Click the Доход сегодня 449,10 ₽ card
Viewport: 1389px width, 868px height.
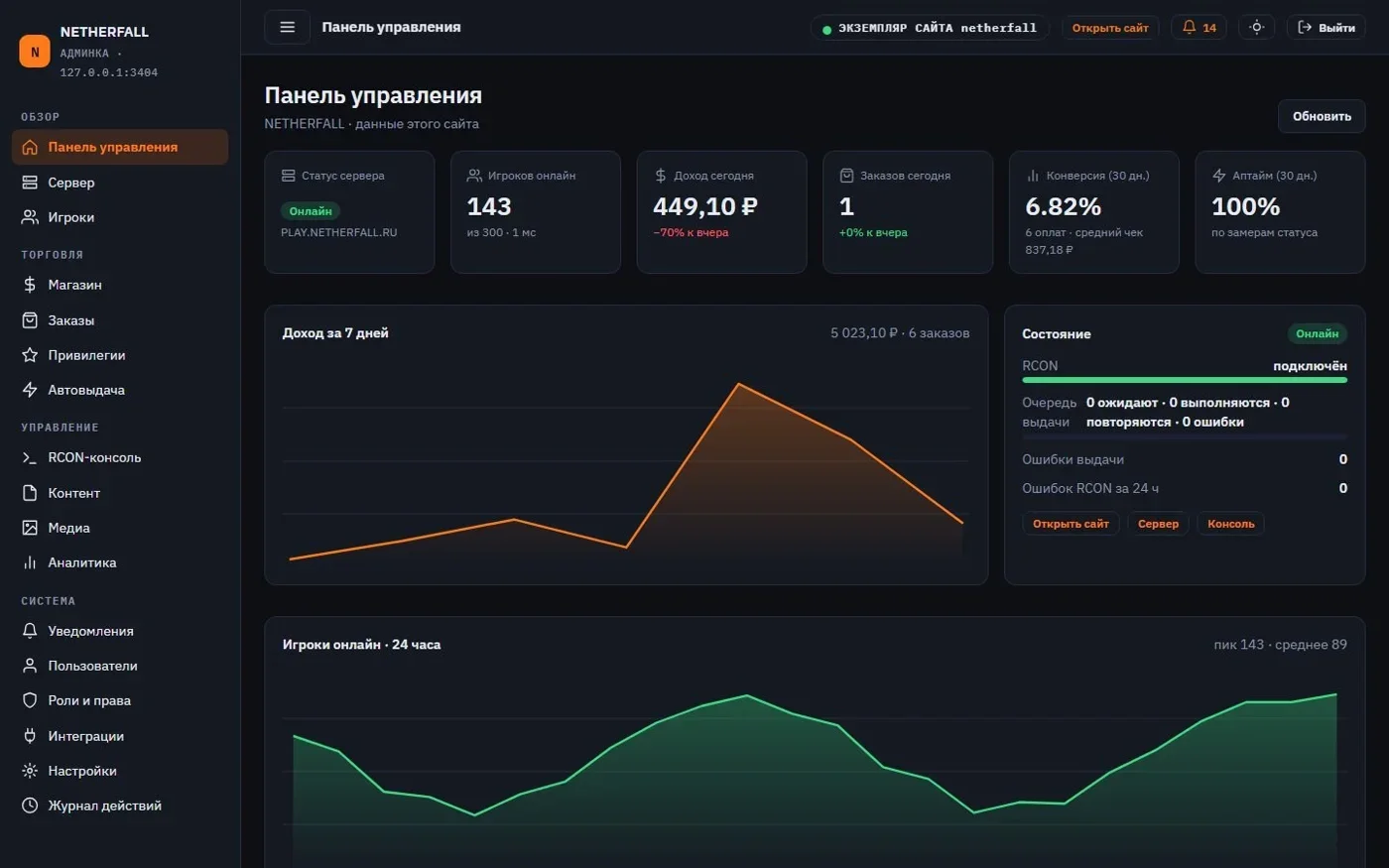[x=721, y=212]
